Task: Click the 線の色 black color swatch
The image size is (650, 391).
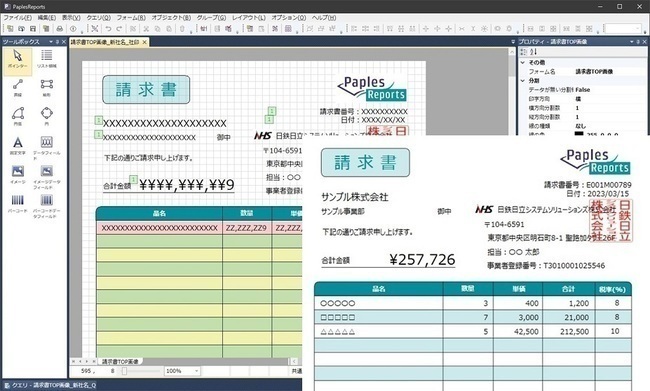Action: (x=579, y=134)
